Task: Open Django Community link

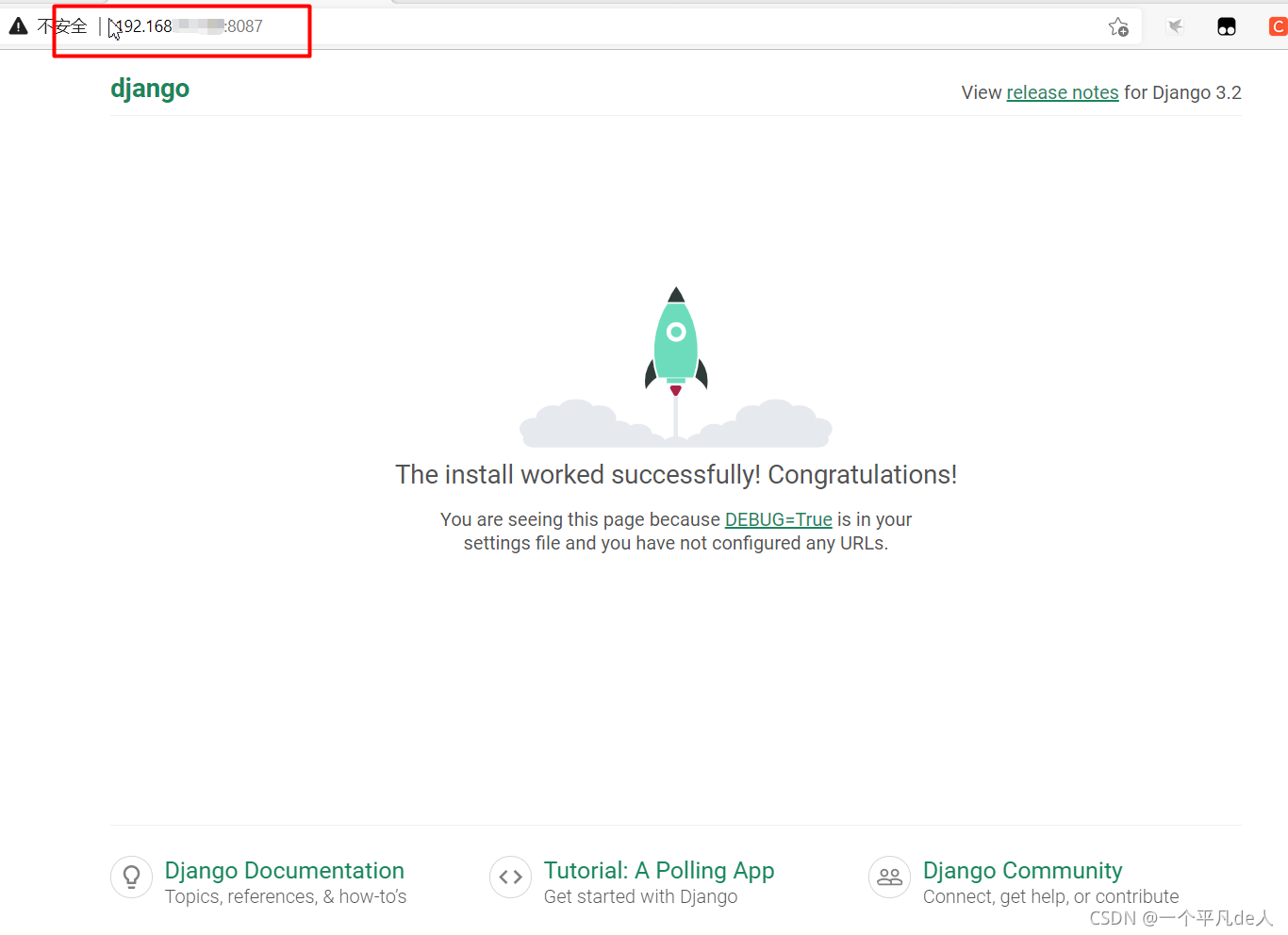Action: (x=1023, y=870)
